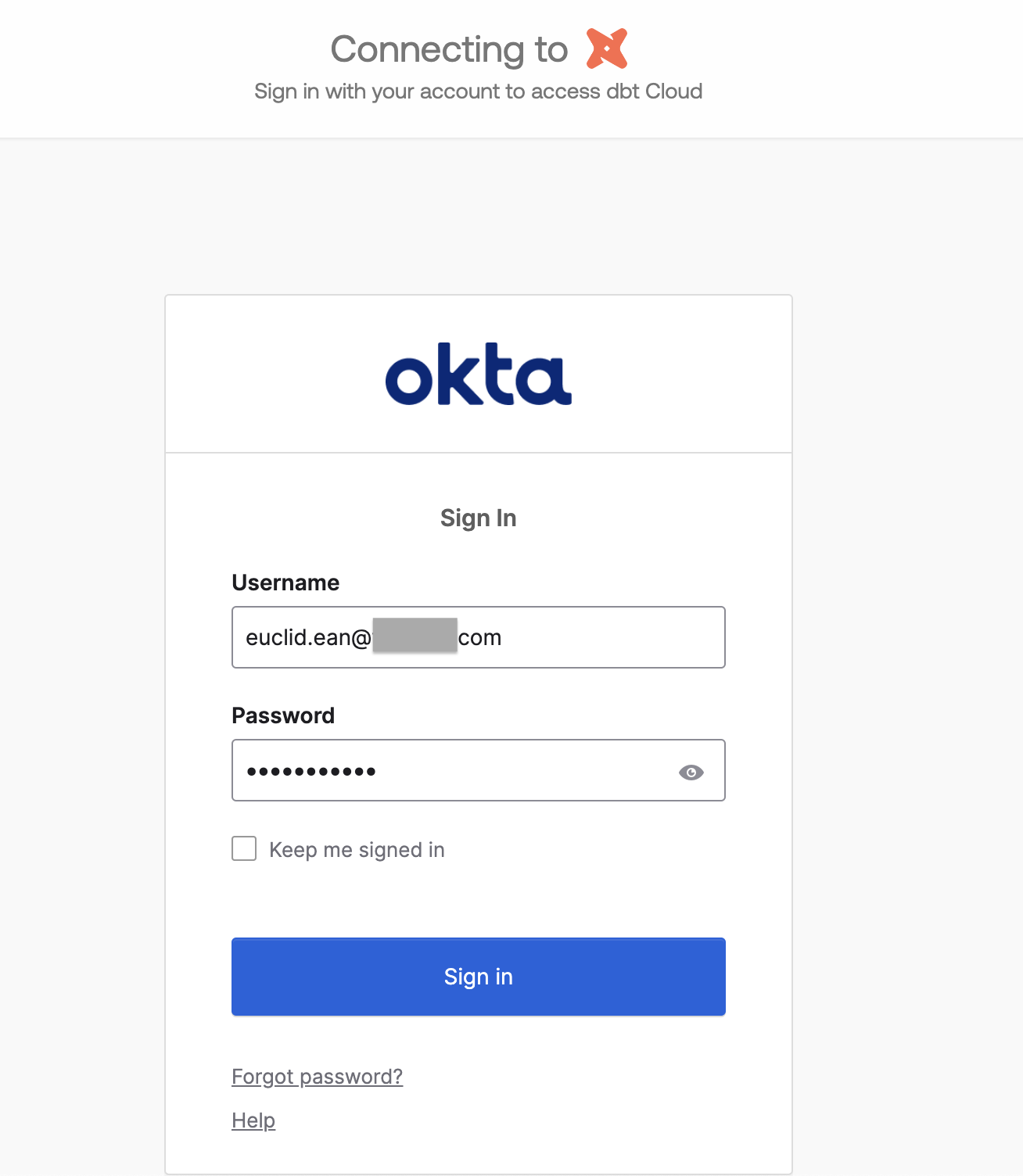
Task: Toggle password visibility using the eye icon
Action: (691, 773)
